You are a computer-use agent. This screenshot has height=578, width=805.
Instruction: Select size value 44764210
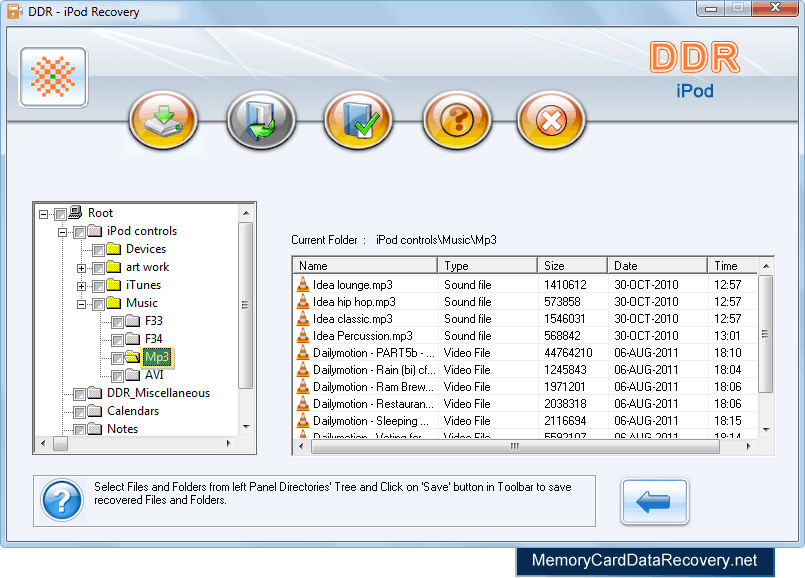pyautogui.click(x=568, y=353)
